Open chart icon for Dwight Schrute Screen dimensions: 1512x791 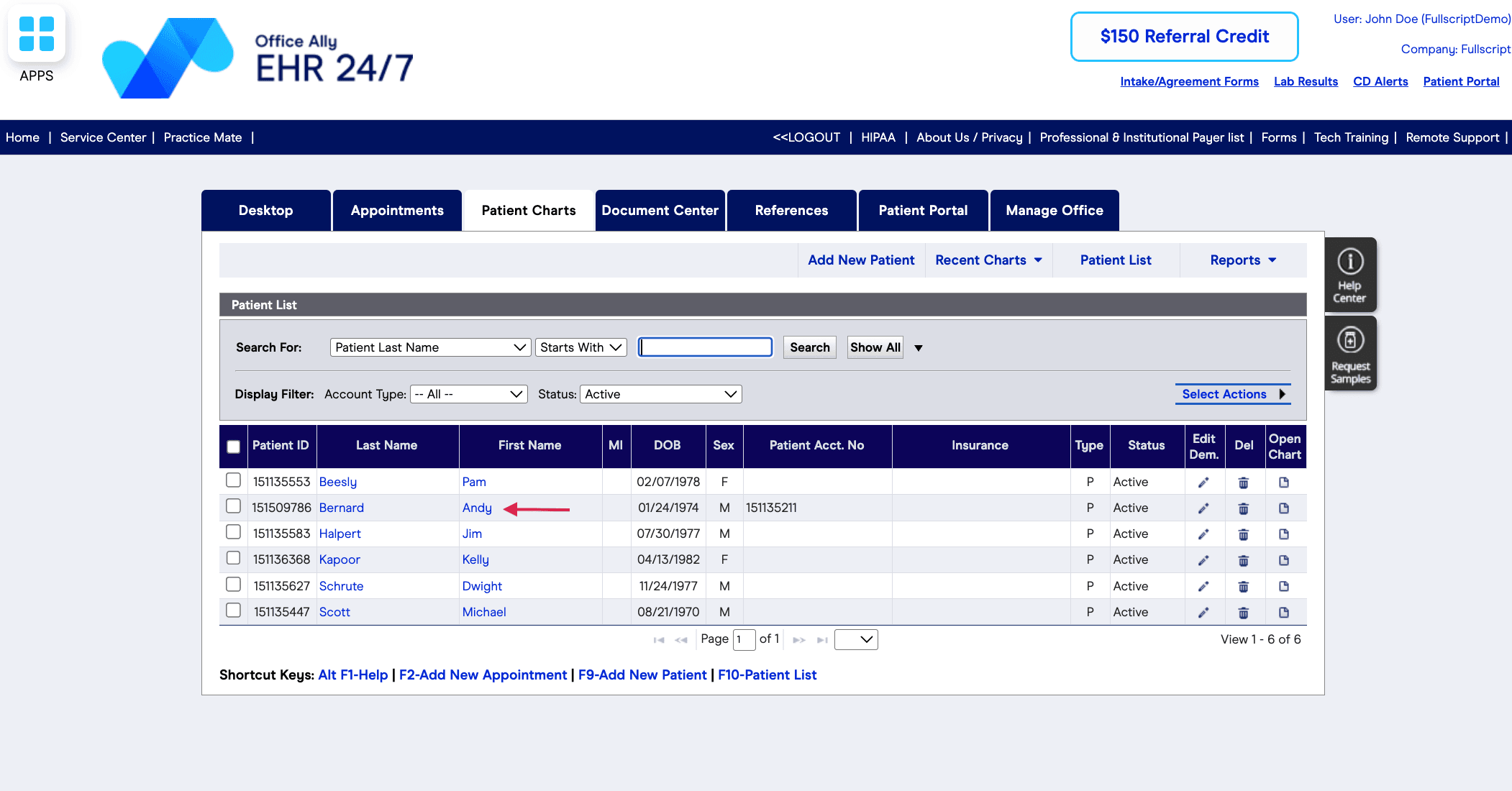click(x=1284, y=587)
